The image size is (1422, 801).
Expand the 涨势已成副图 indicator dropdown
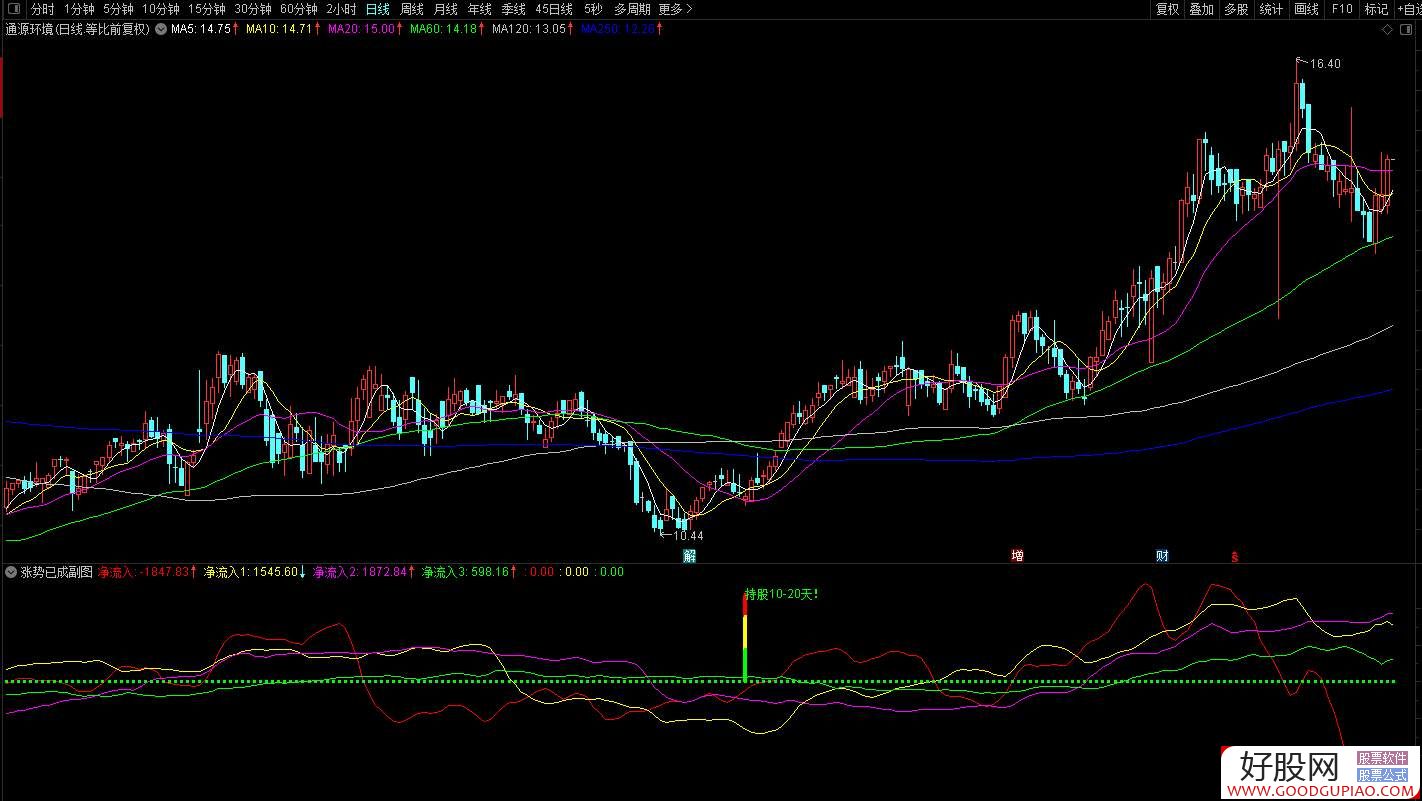click(11, 572)
